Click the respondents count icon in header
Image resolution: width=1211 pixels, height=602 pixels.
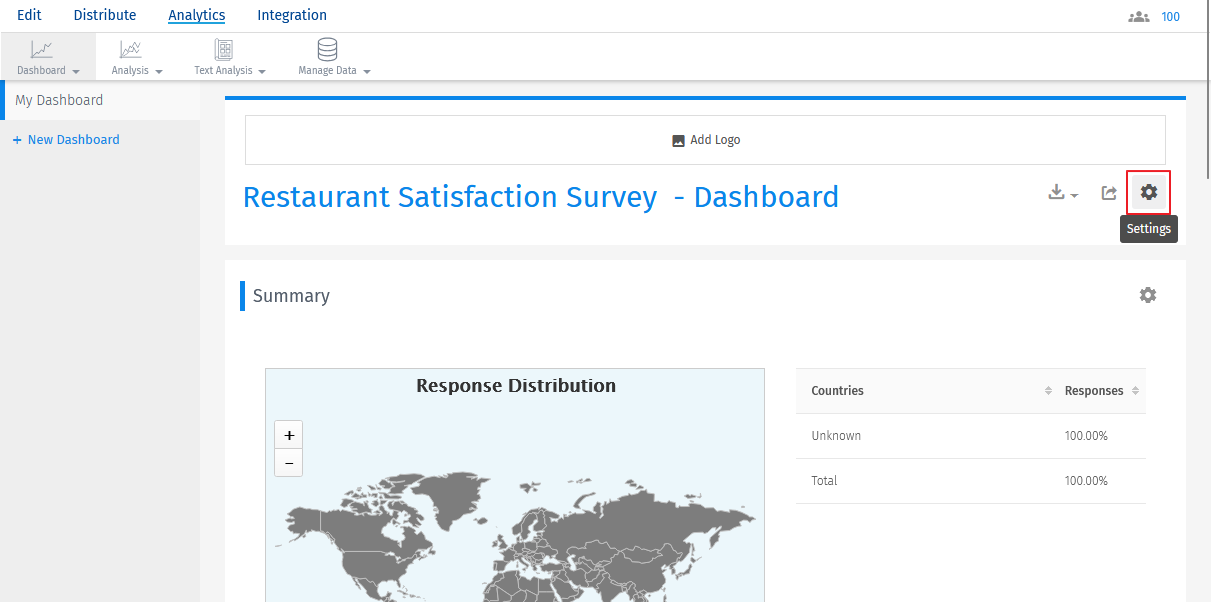[x=1138, y=16]
